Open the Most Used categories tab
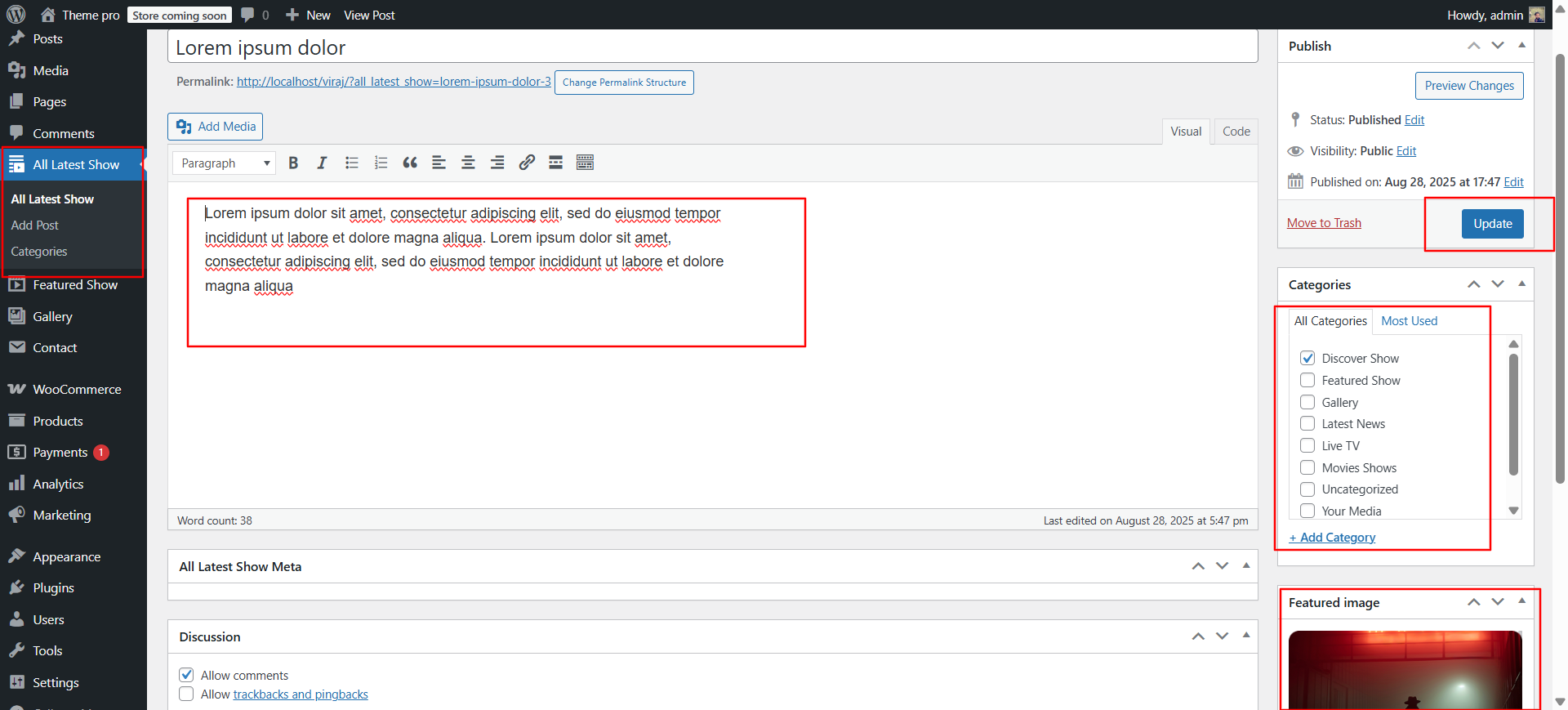 [1409, 321]
